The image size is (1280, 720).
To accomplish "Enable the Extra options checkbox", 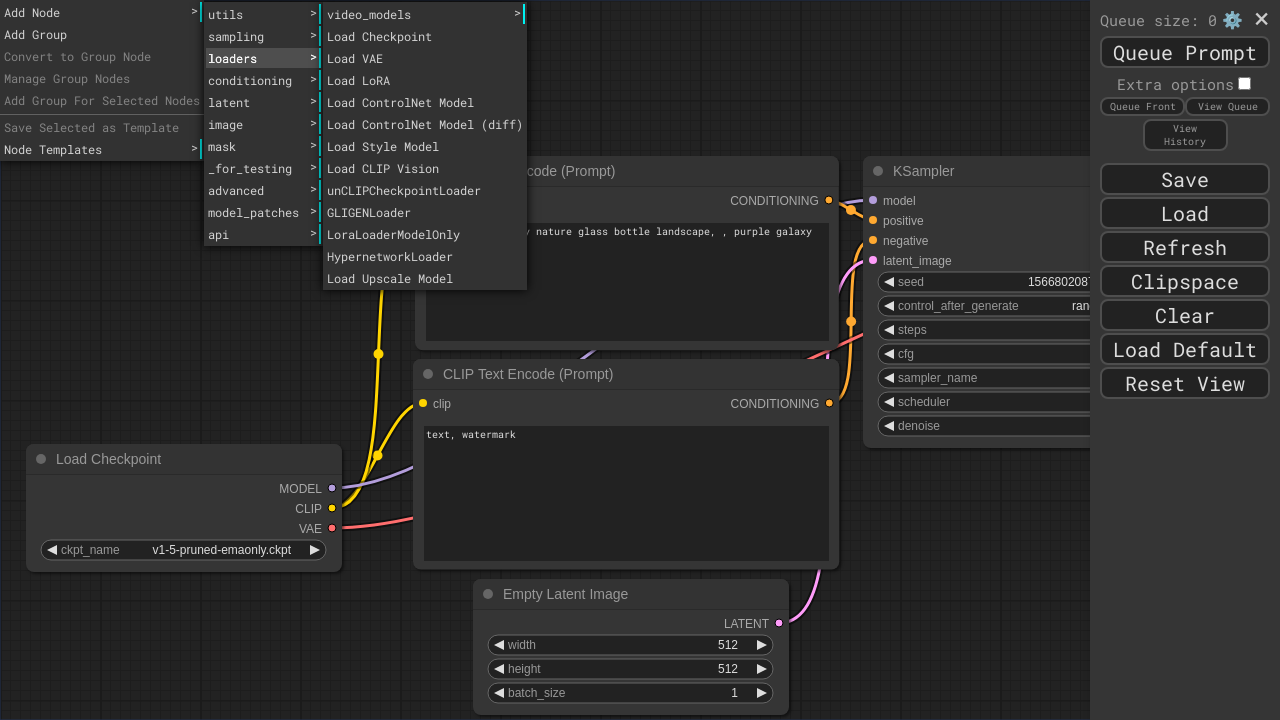I will [1244, 84].
